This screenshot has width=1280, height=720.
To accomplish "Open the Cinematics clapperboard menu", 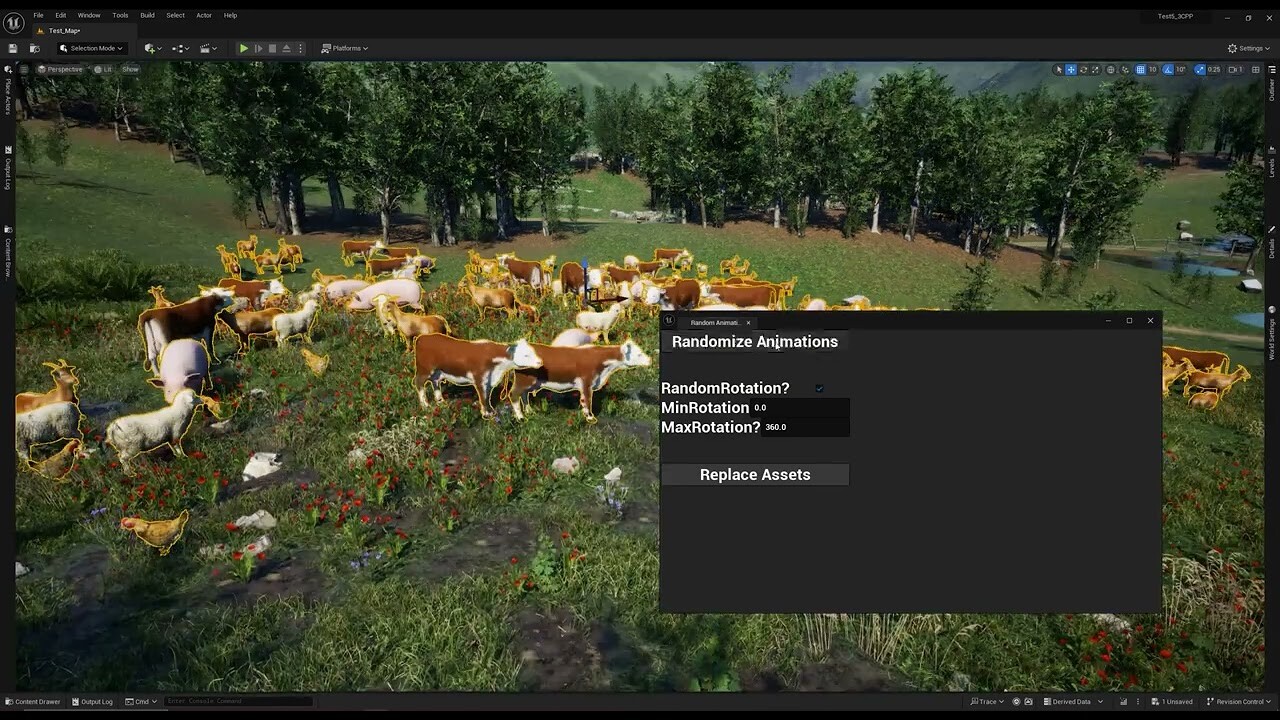I will click(206, 48).
